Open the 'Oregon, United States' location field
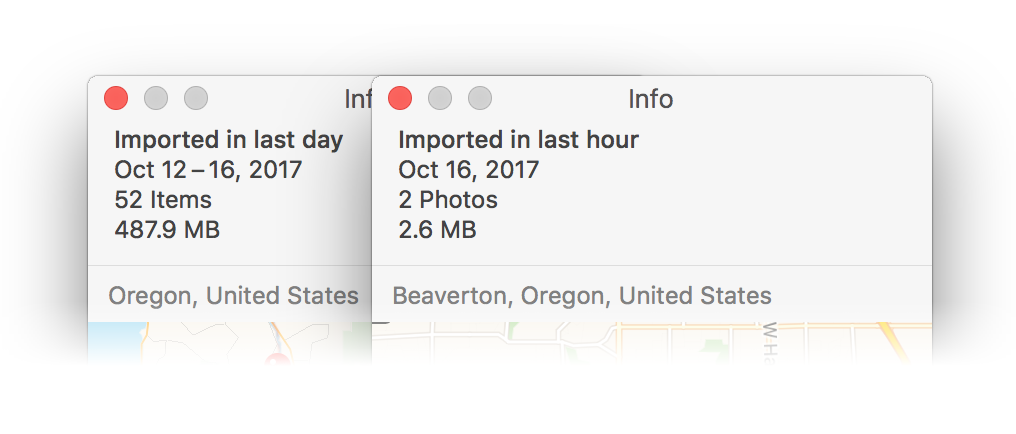1016x434 pixels. [233, 296]
